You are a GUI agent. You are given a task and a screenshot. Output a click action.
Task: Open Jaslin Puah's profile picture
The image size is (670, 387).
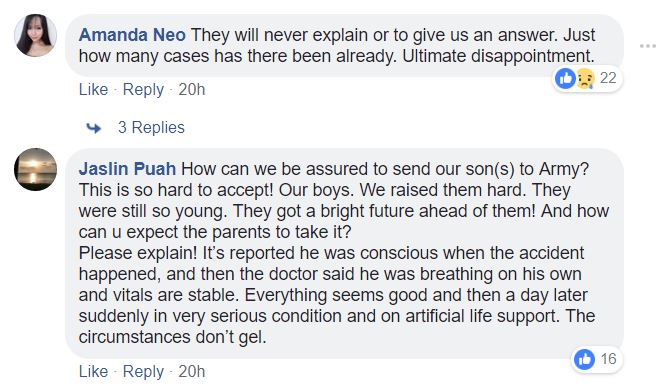[x=35, y=169]
